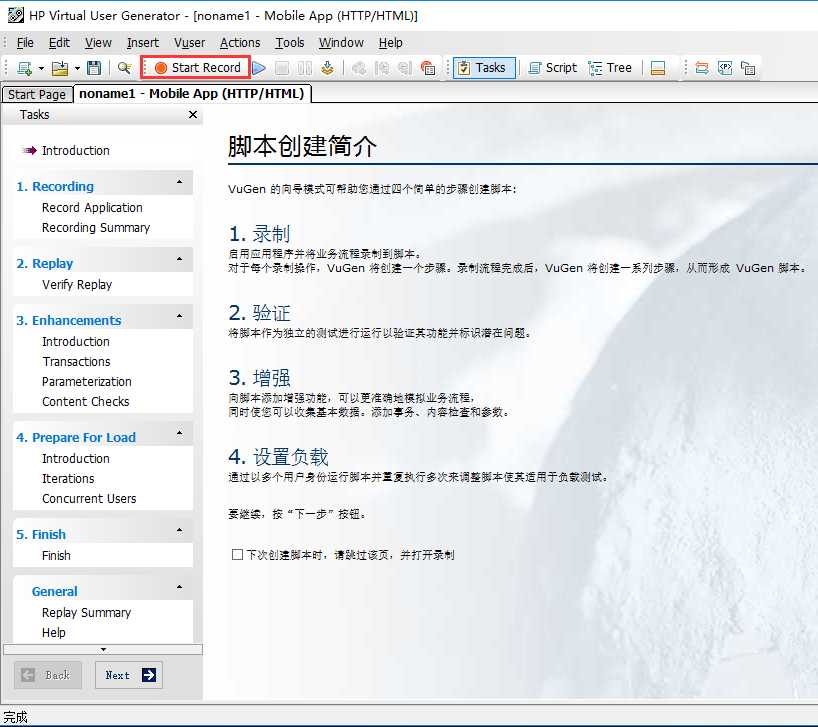
Task: Click the Back button
Action: point(47,675)
